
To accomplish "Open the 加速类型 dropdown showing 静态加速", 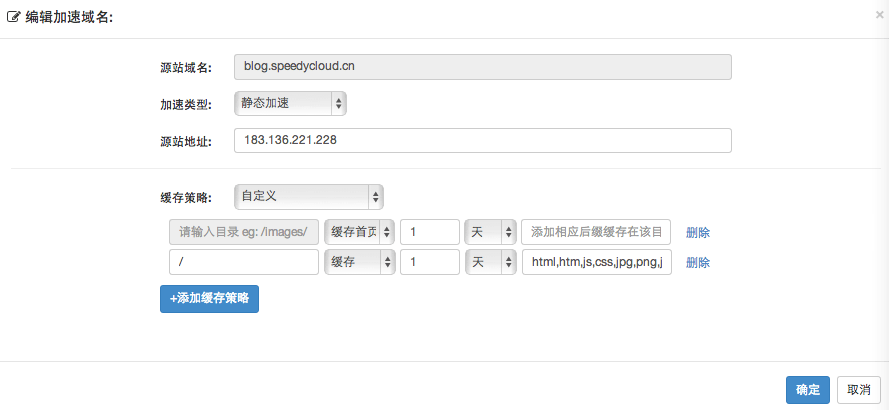I will [290, 103].
